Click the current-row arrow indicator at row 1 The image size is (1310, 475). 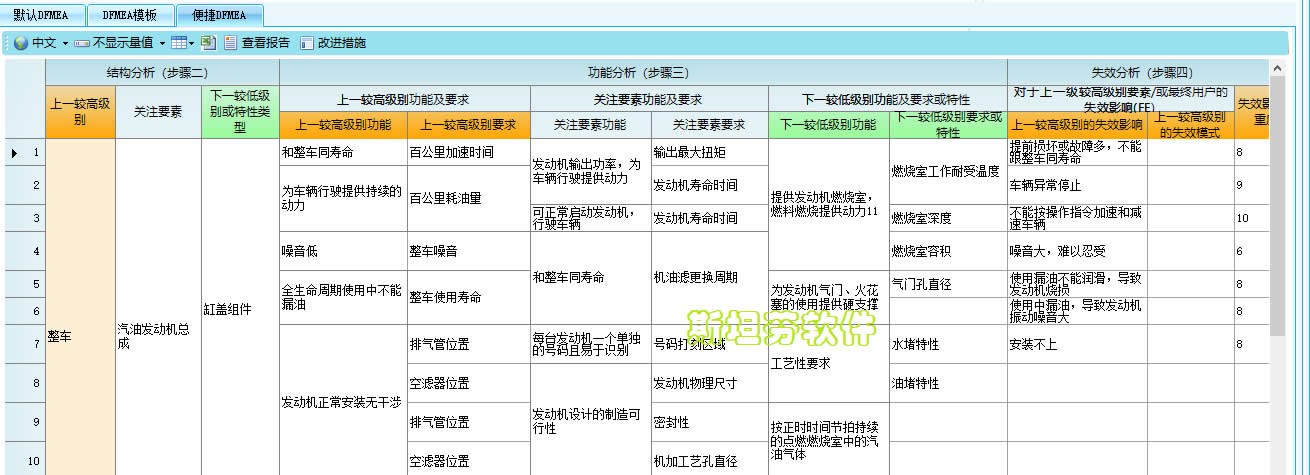click(x=14, y=153)
